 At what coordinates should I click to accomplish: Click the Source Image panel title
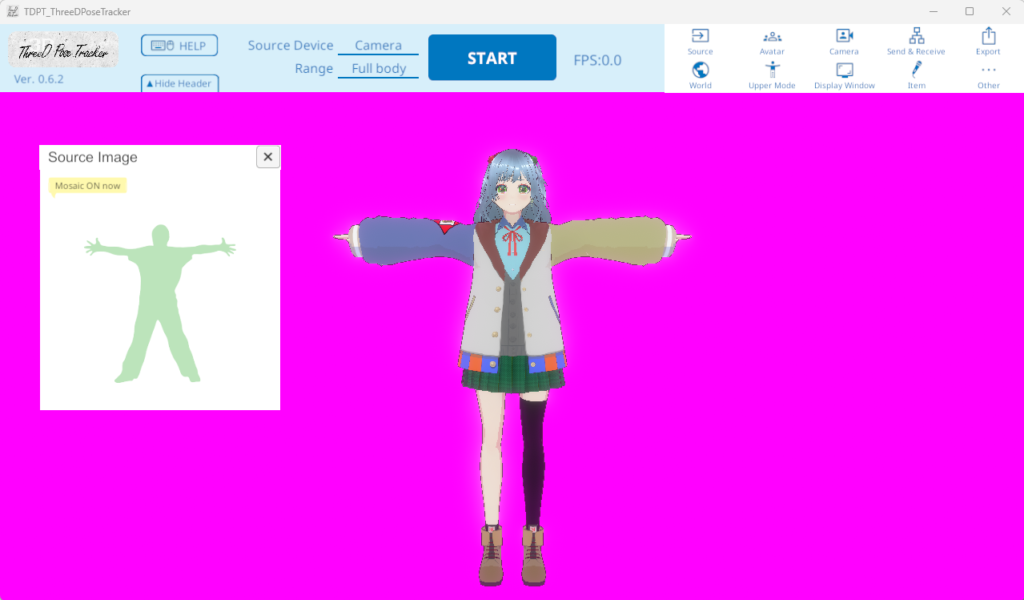pos(93,157)
